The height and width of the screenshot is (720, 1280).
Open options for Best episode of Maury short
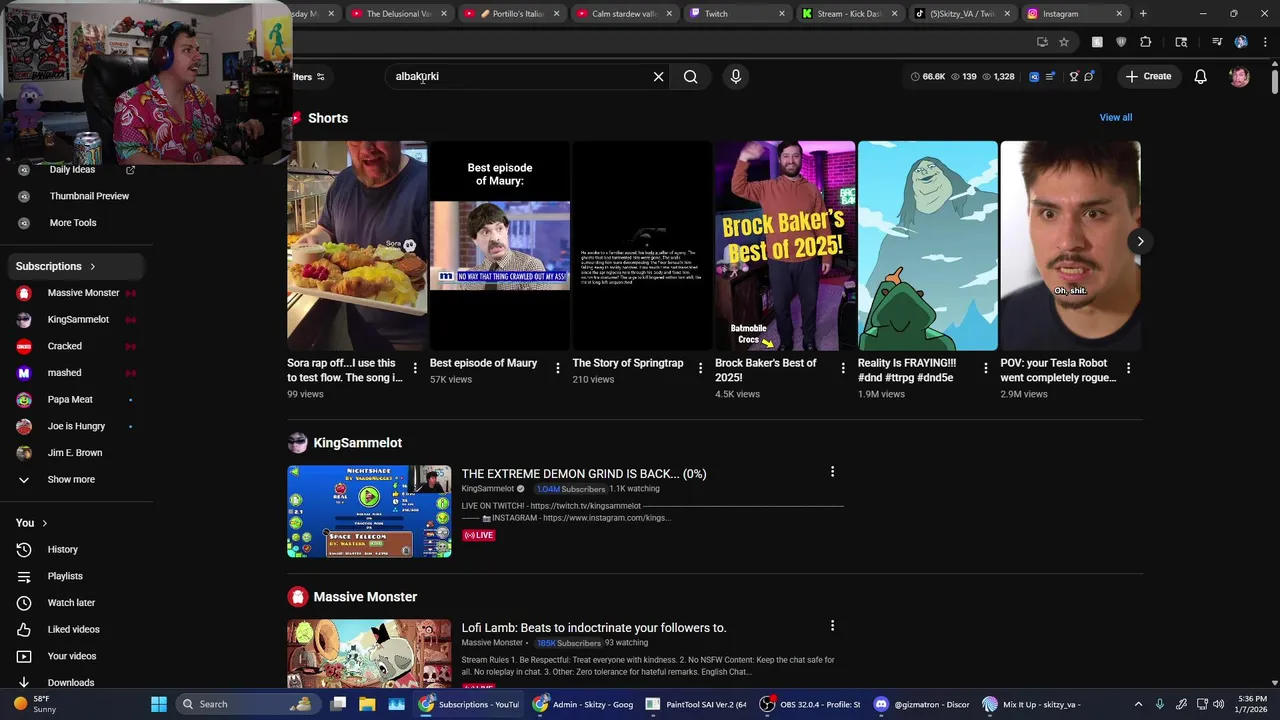pyautogui.click(x=557, y=368)
